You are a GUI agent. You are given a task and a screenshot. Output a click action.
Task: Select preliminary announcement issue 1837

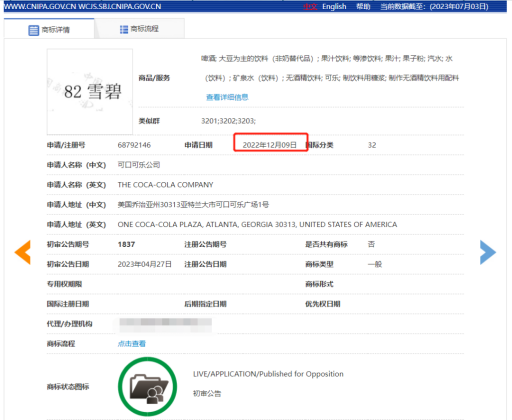coord(126,244)
